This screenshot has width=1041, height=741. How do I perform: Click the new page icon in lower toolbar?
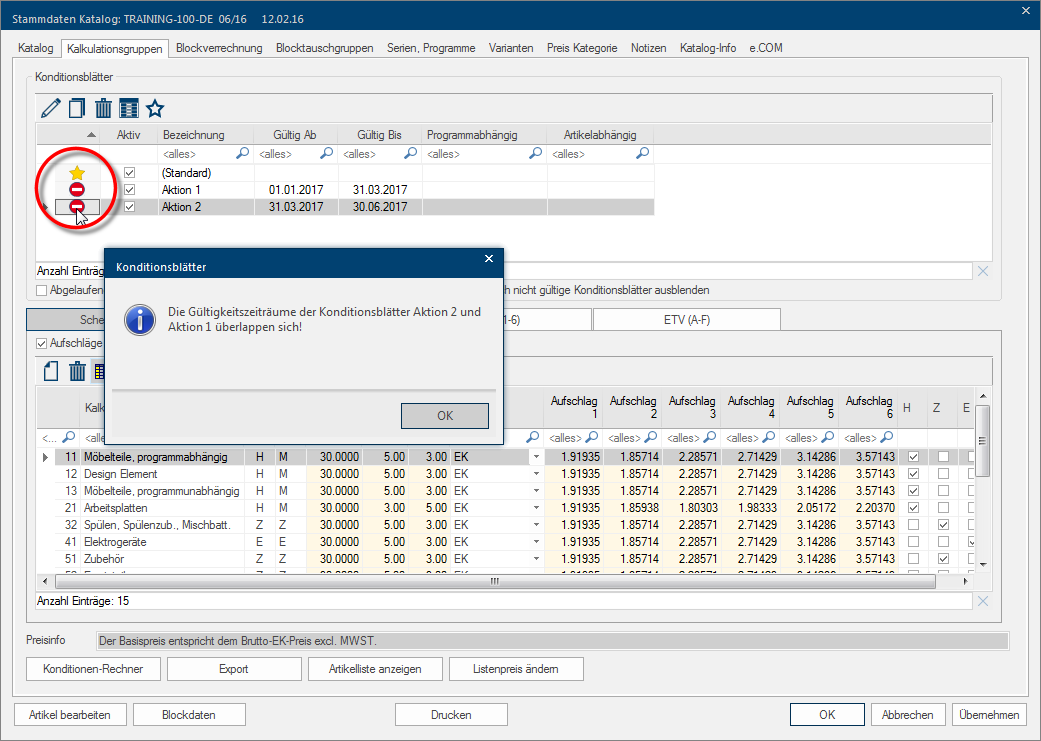click(x=51, y=372)
